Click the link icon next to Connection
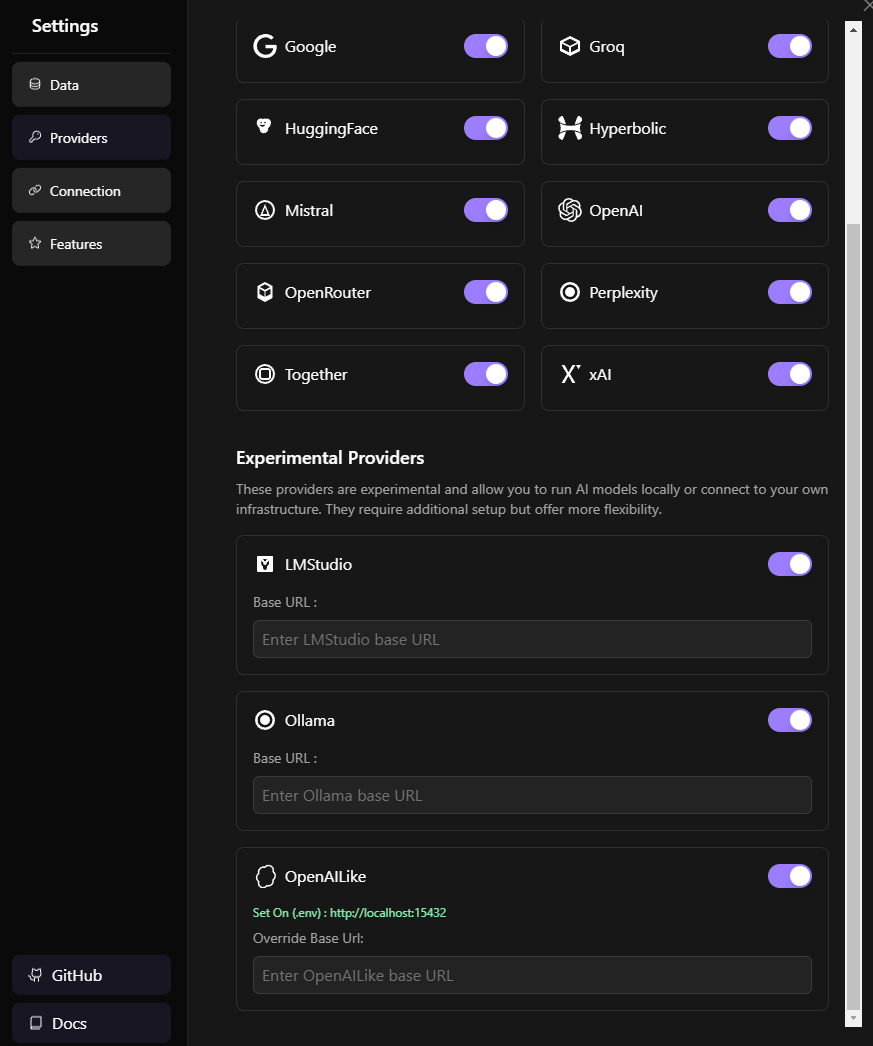The width and height of the screenshot is (873, 1046). (35, 190)
